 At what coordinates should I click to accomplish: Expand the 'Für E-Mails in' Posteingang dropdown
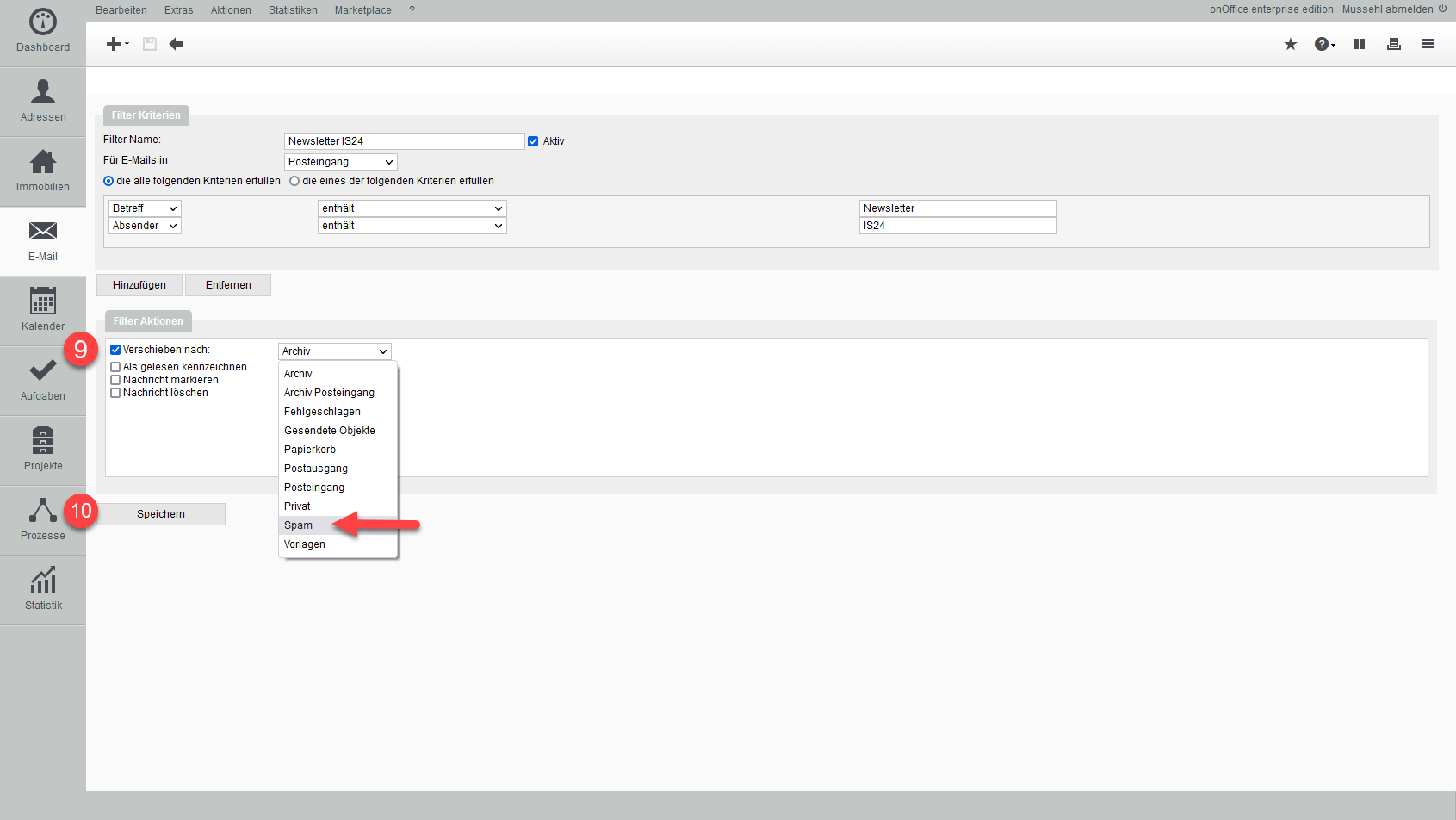340,162
